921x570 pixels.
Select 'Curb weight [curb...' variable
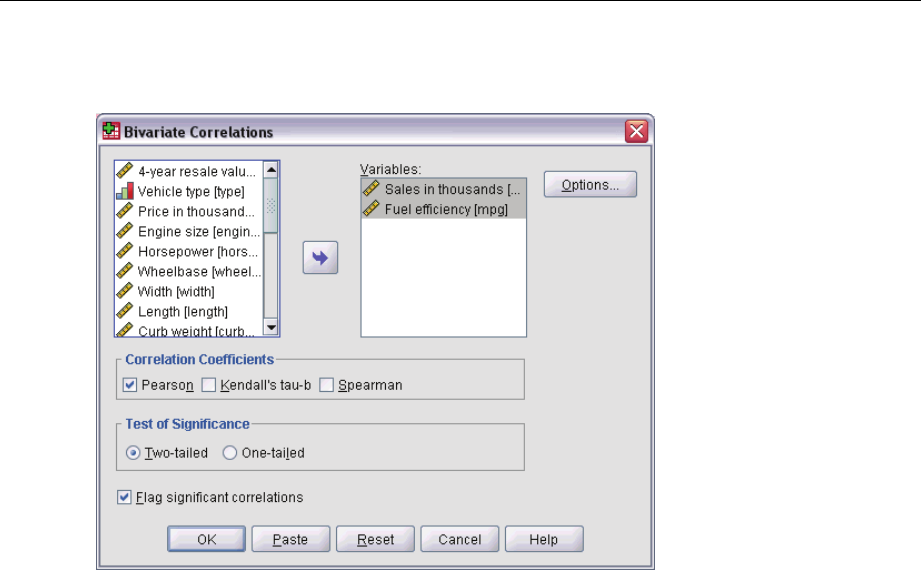point(189,330)
